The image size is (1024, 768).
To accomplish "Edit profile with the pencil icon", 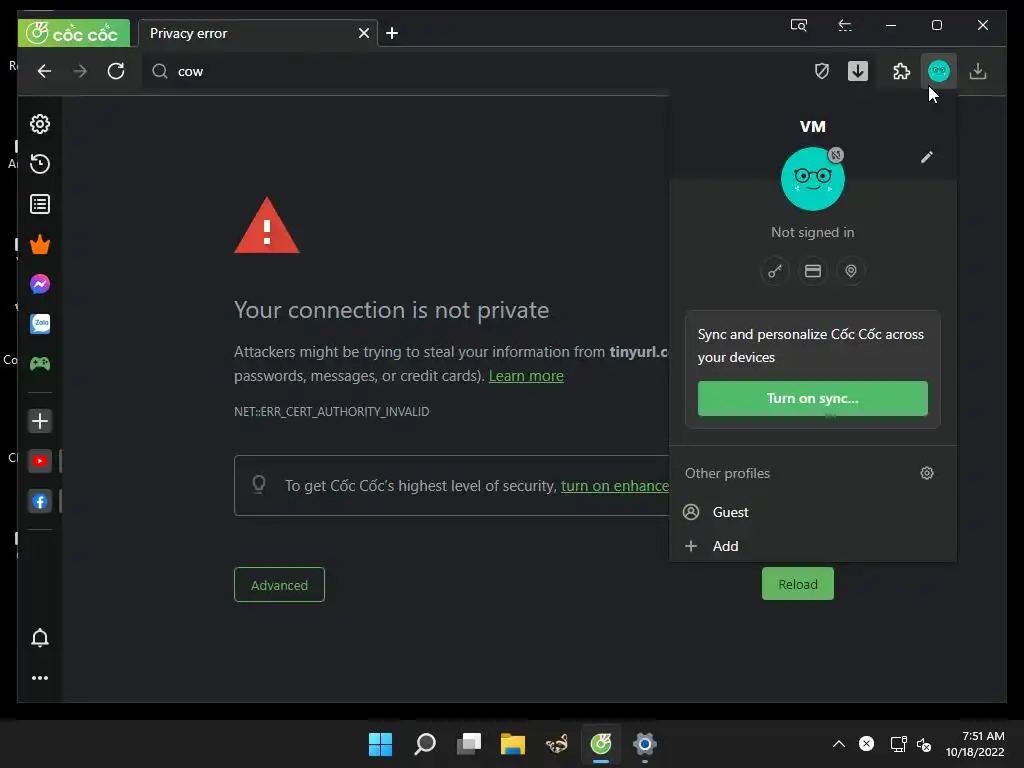I will pos(927,157).
